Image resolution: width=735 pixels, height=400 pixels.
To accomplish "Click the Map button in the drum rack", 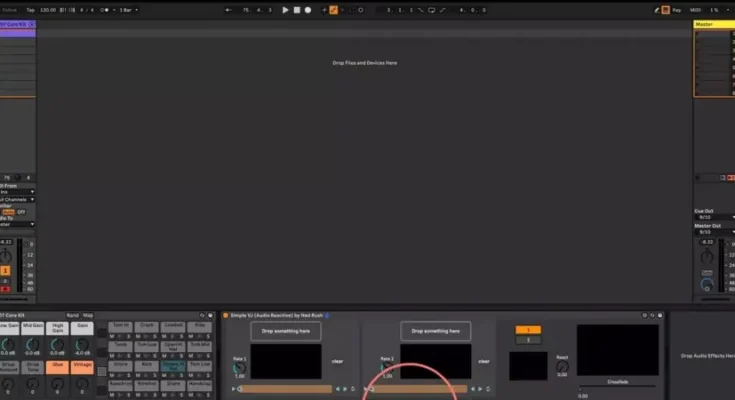I will [x=88, y=315].
